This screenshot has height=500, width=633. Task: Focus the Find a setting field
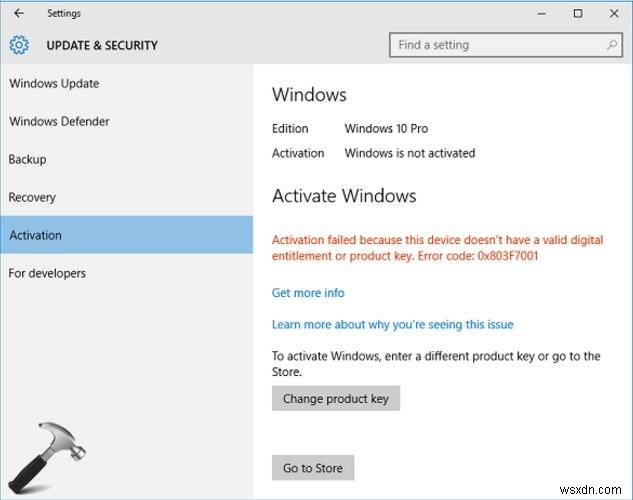[x=505, y=45]
